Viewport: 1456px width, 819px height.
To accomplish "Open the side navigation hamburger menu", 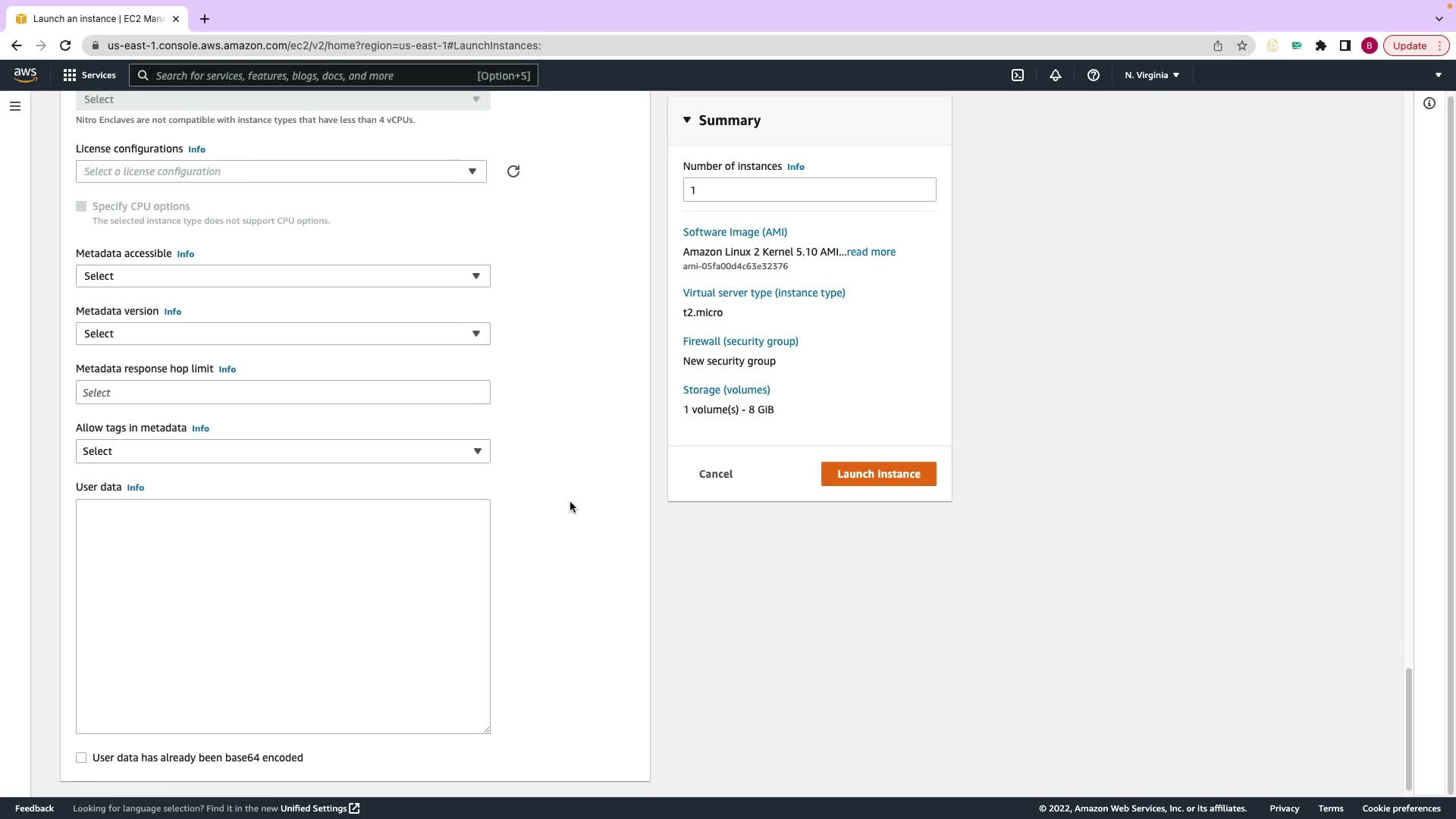I will point(15,106).
